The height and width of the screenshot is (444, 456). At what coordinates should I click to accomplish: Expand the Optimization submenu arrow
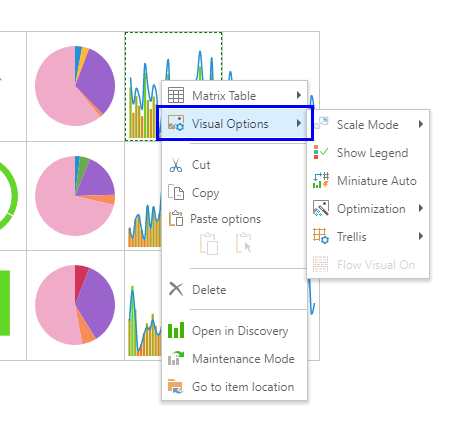[x=421, y=208]
